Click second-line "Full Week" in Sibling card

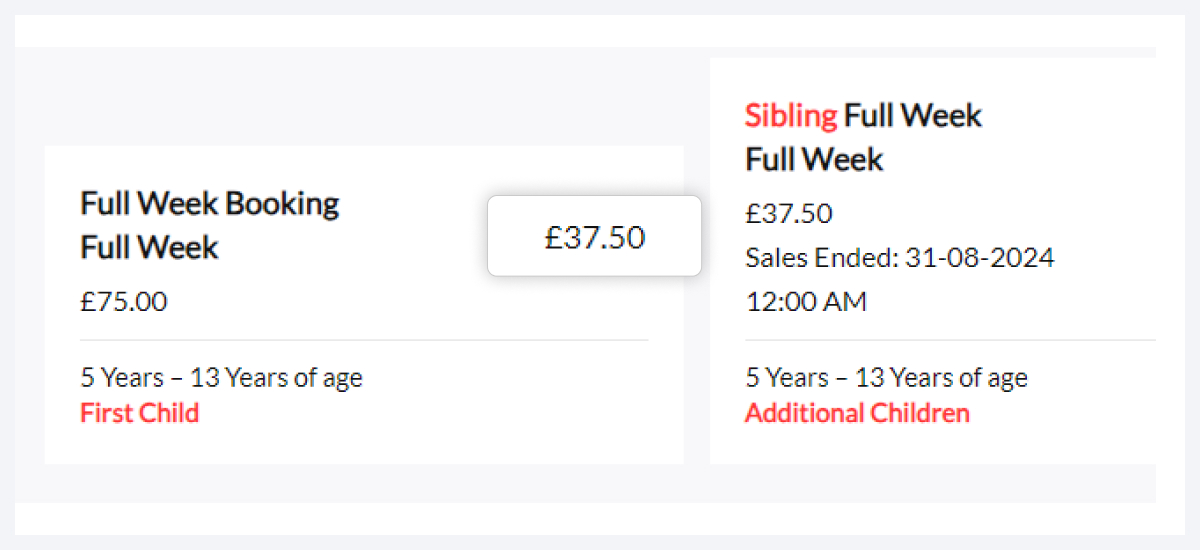click(x=814, y=160)
